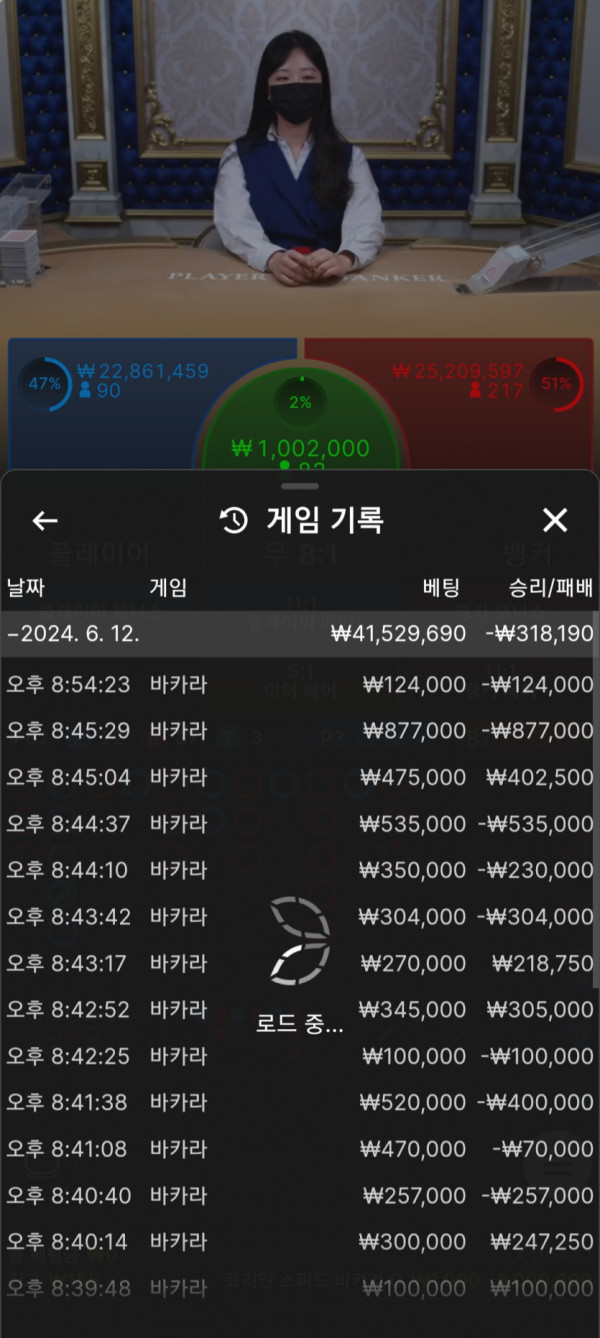Click the 승리/패배 column header
Image resolution: width=600 pixels, height=1338 pixels.
pos(551,588)
